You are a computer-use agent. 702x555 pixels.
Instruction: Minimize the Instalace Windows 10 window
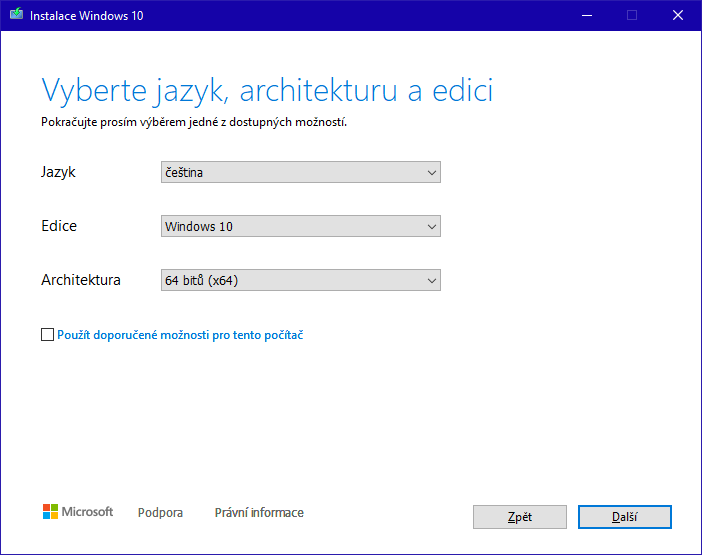tap(586, 15)
